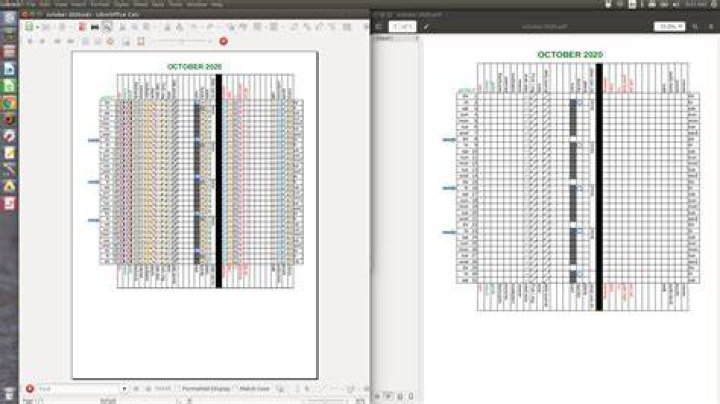Open the File menu in the top bar

[31, 4]
